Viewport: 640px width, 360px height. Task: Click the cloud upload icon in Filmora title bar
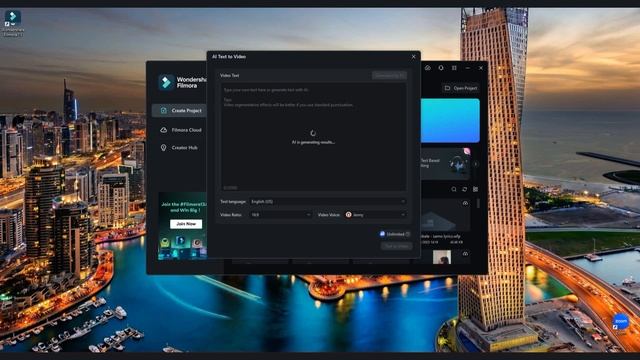(x=428, y=68)
